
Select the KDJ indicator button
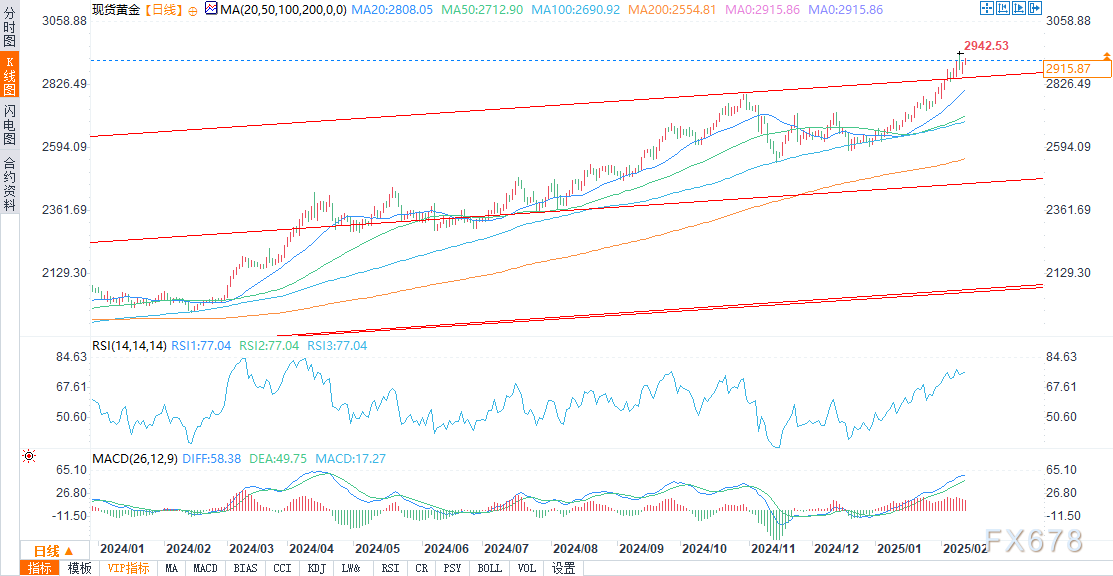(316, 568)
